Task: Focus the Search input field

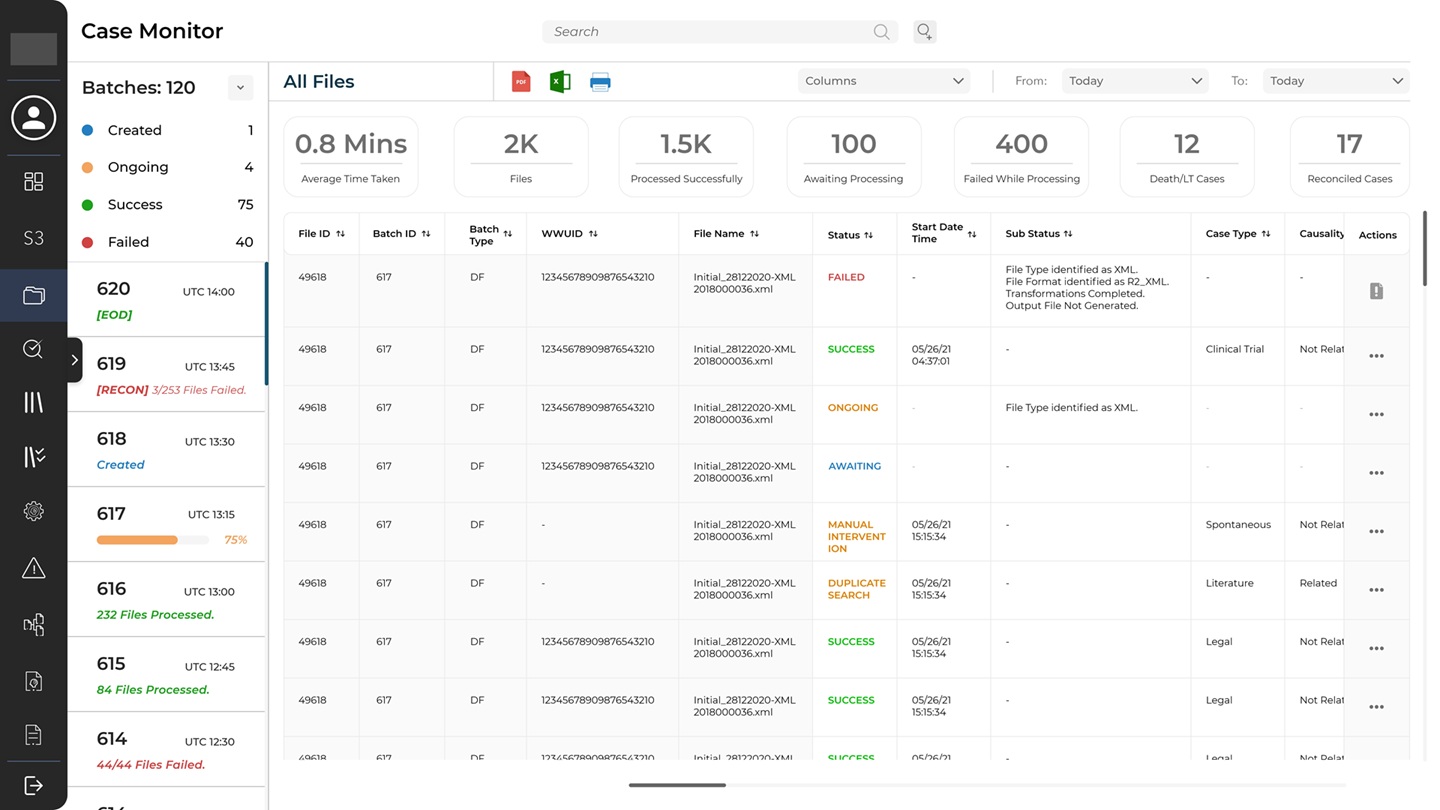Action: click(718, 32)
